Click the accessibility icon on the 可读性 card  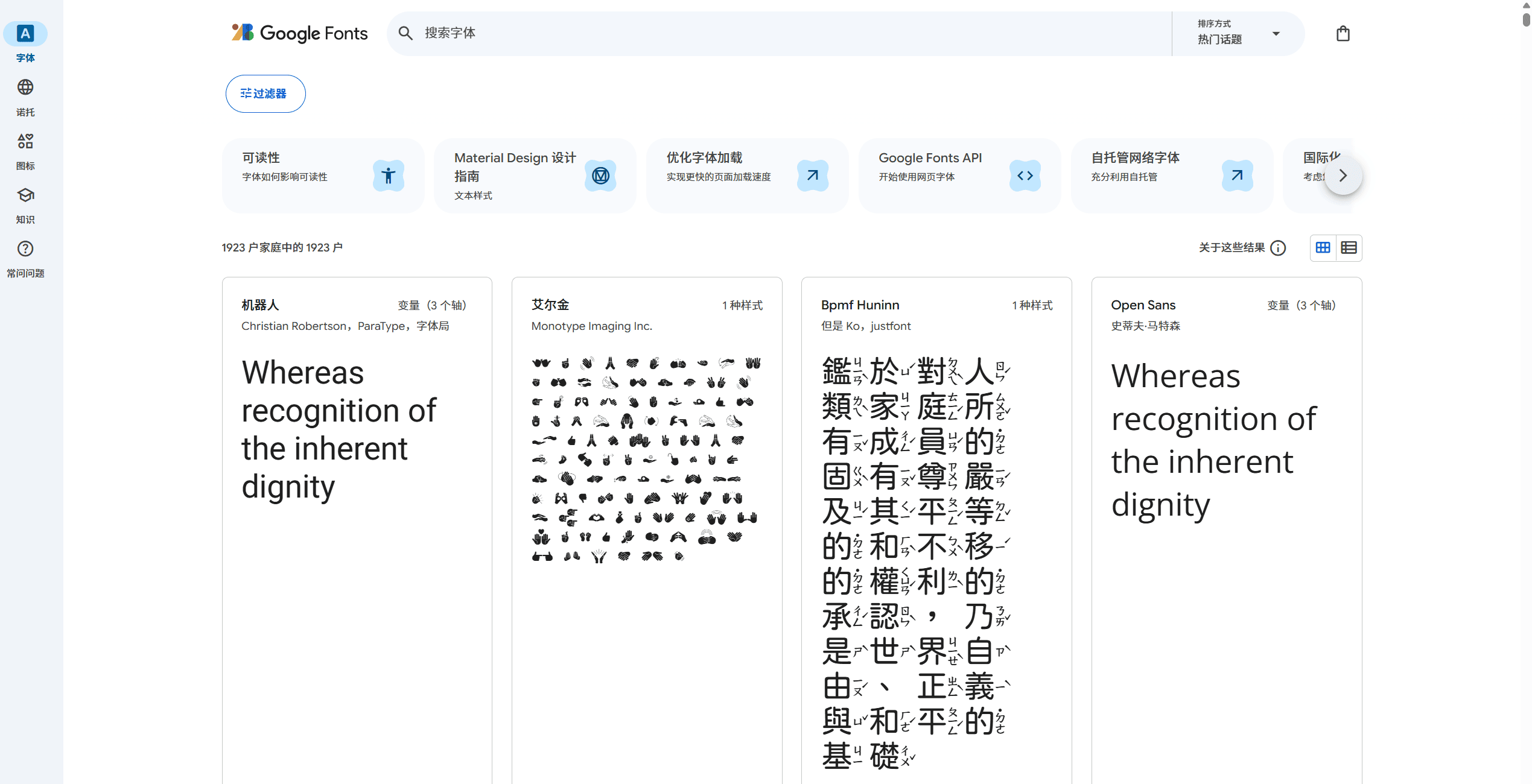[388, 175]
